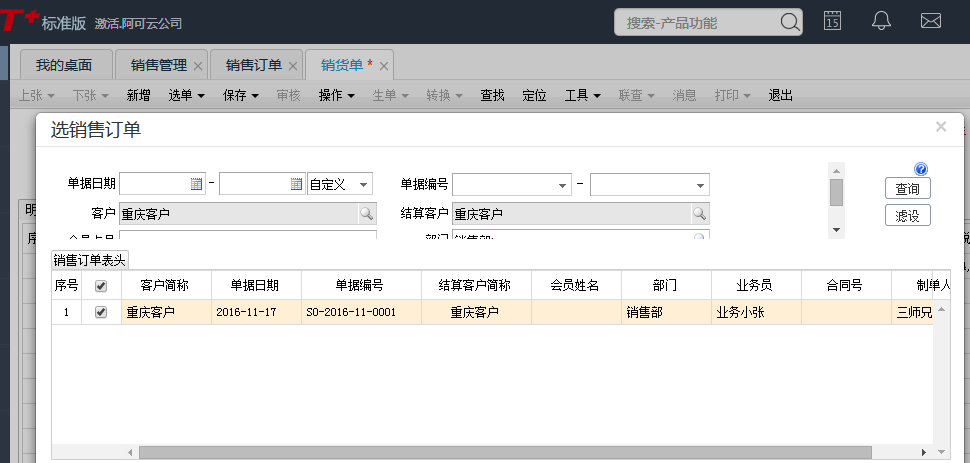Click the table horizontal scrollbar thumb
This screenshot has height=463, width=970.
click(505, 452)
